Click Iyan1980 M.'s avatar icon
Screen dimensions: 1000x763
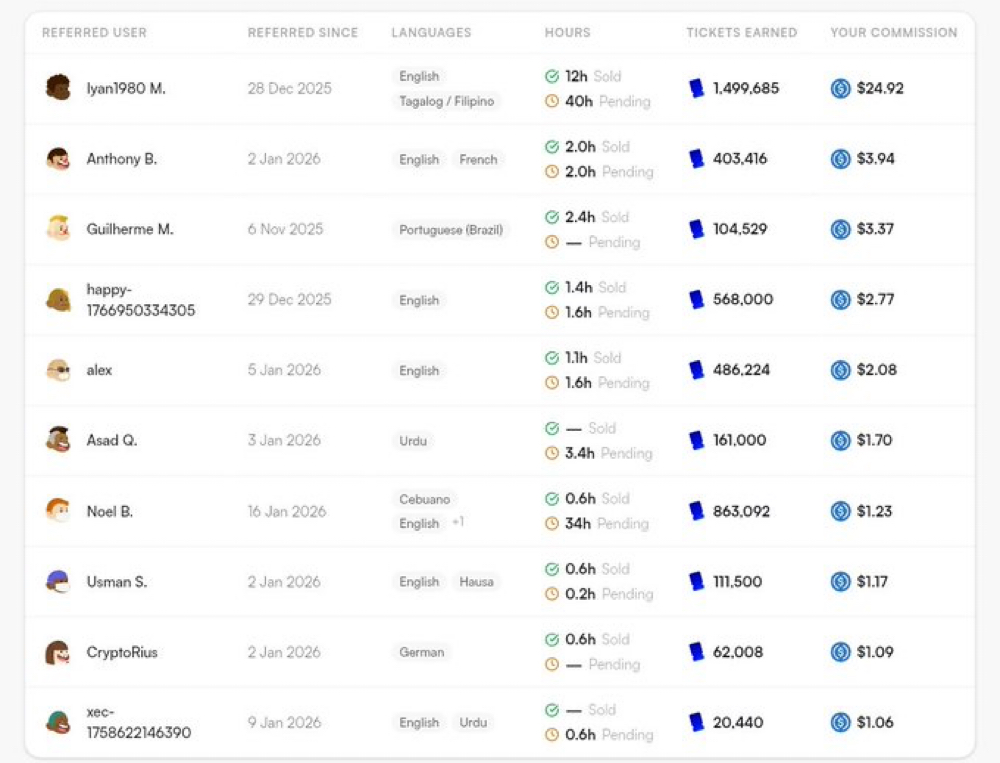pyautogui.click(x=58, y=88)
